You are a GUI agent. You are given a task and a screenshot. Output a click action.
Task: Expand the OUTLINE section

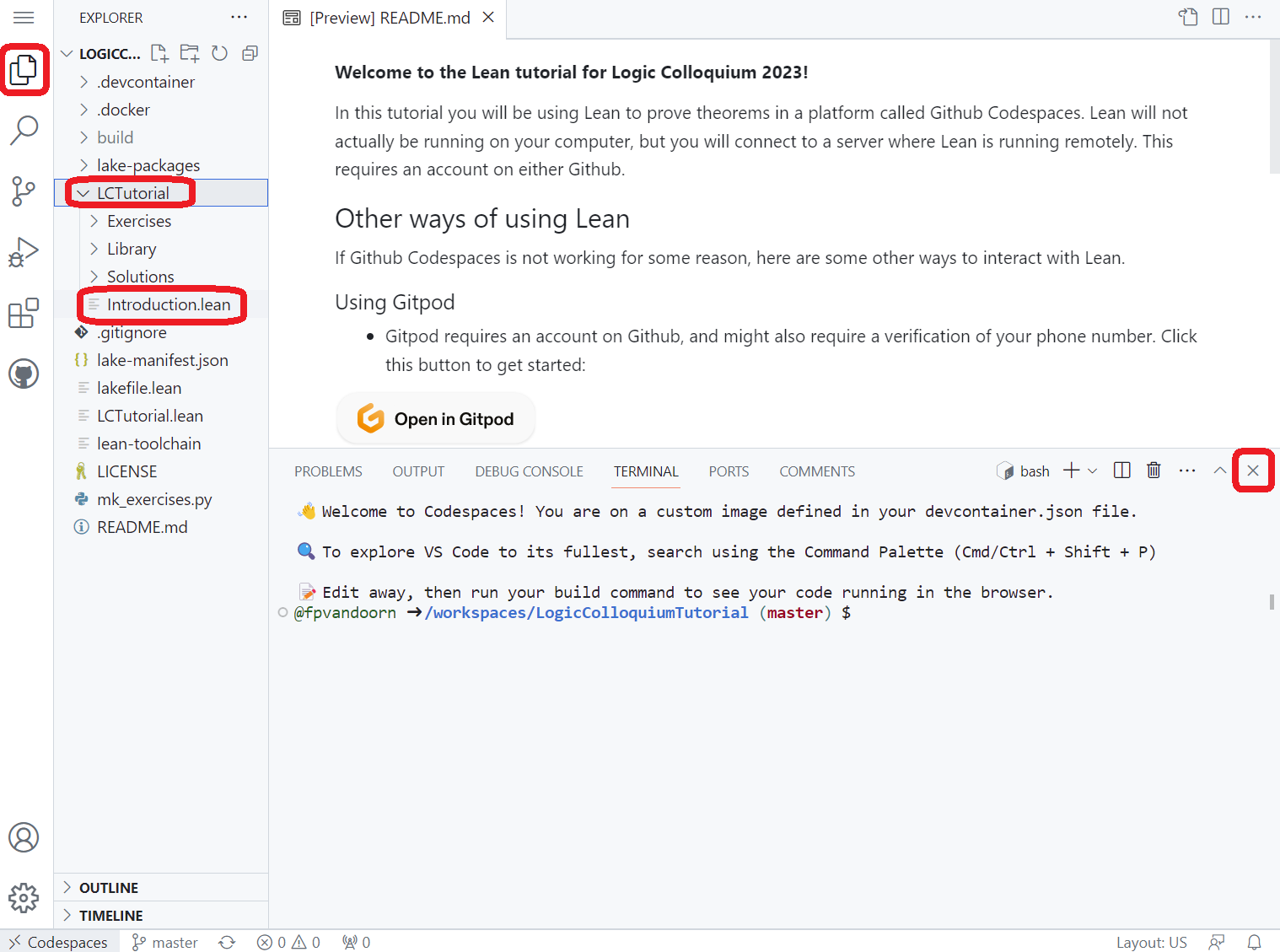[161, 887]
